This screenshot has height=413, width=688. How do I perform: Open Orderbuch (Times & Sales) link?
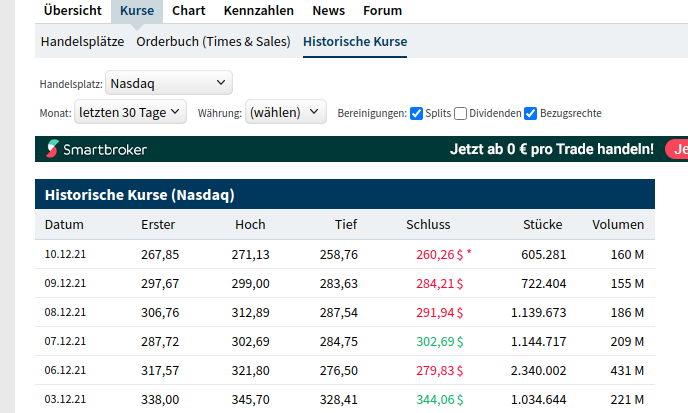click(x=213, y=41)
